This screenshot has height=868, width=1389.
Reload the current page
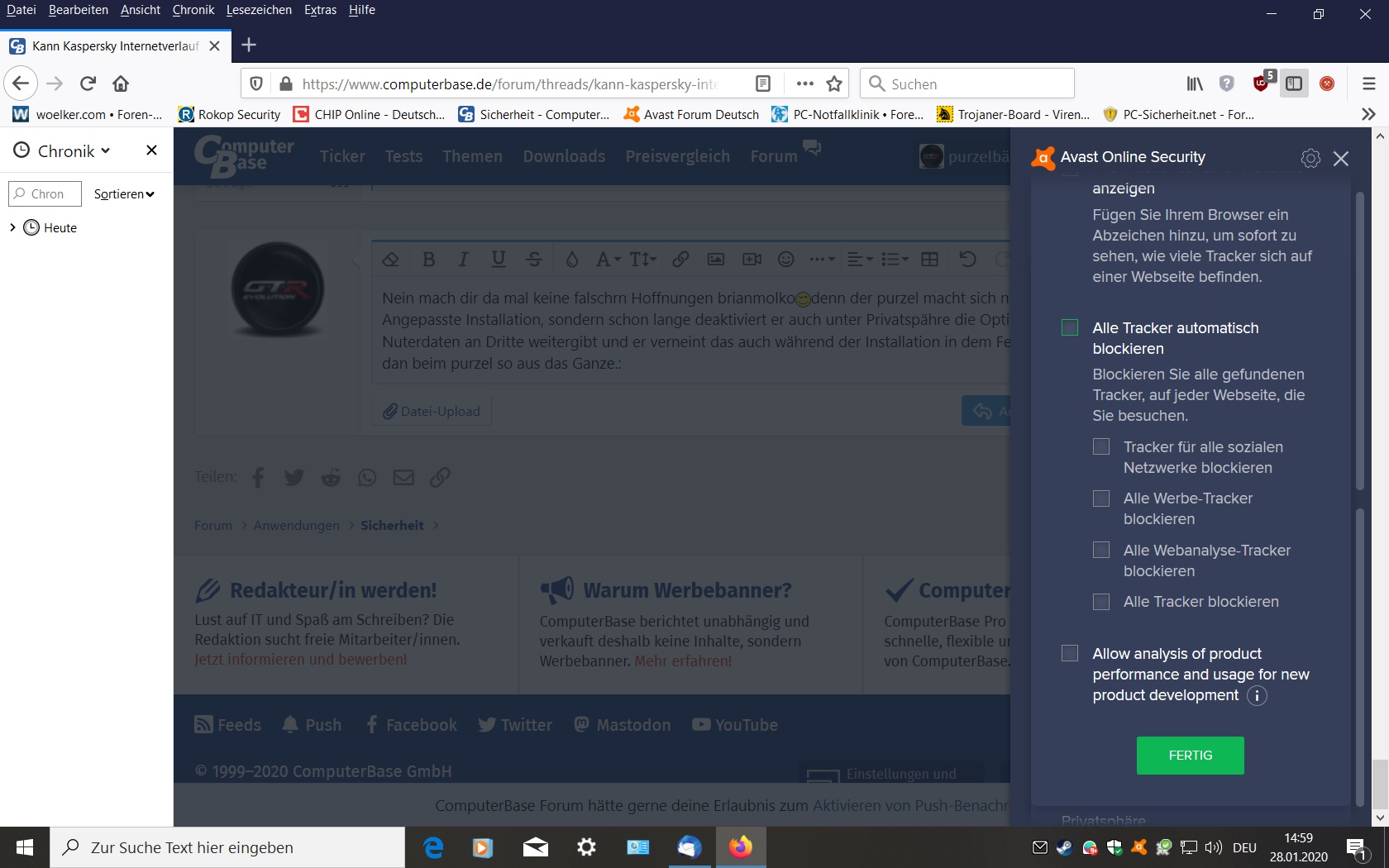coord(88,83)
